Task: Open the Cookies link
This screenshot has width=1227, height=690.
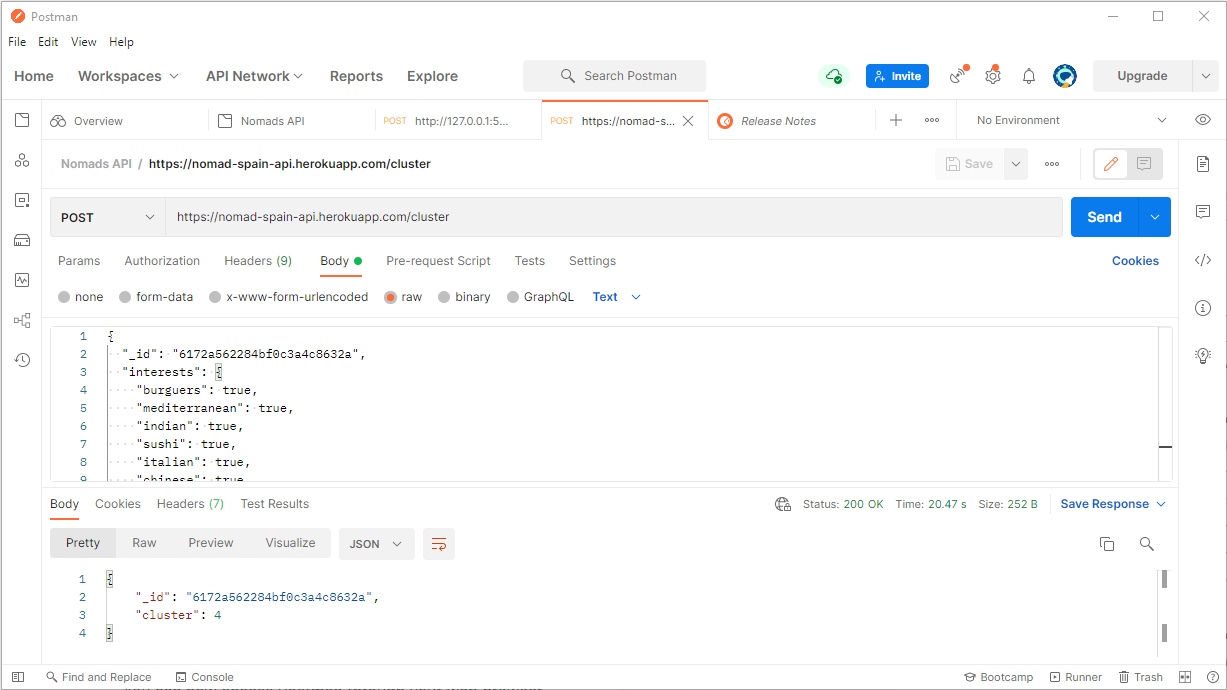Action: click(1135, 261)
